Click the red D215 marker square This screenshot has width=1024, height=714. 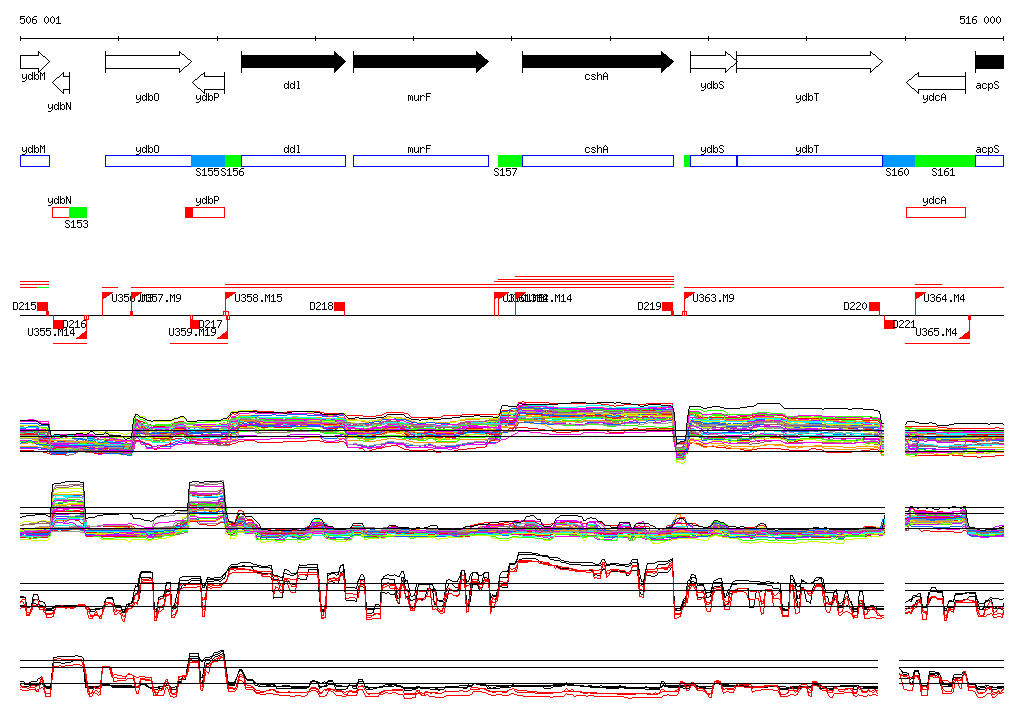[x=42, y=307]
